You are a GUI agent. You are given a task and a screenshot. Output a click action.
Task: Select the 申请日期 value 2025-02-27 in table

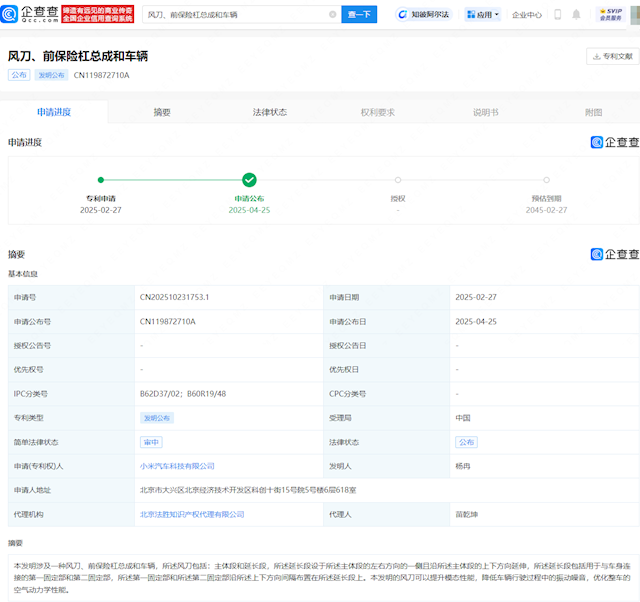pyautogui.click(x=476, y=297)
